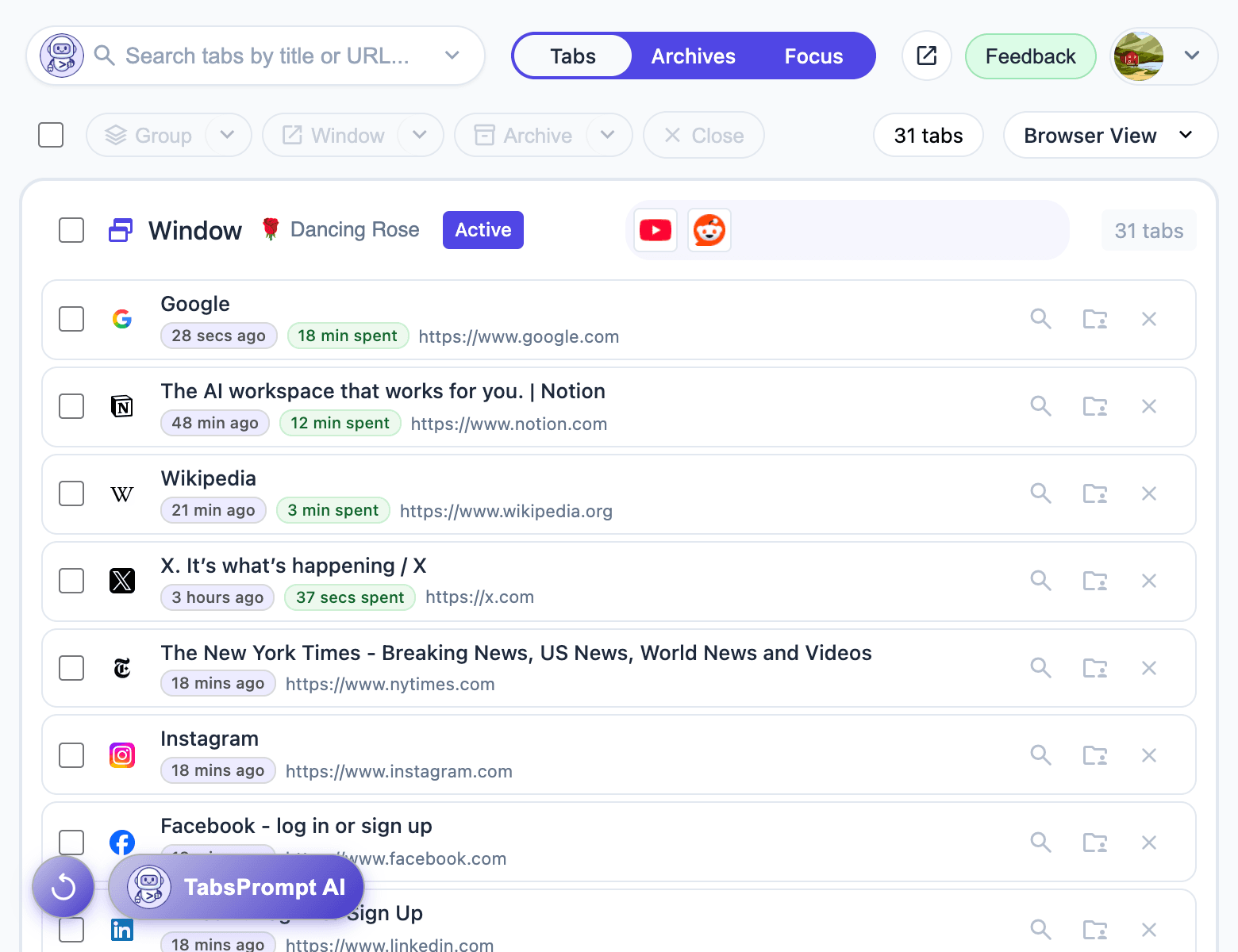Open the Browser View dropdown
The height and width of the screenshot is (952, 1238).
point(1109,135)
